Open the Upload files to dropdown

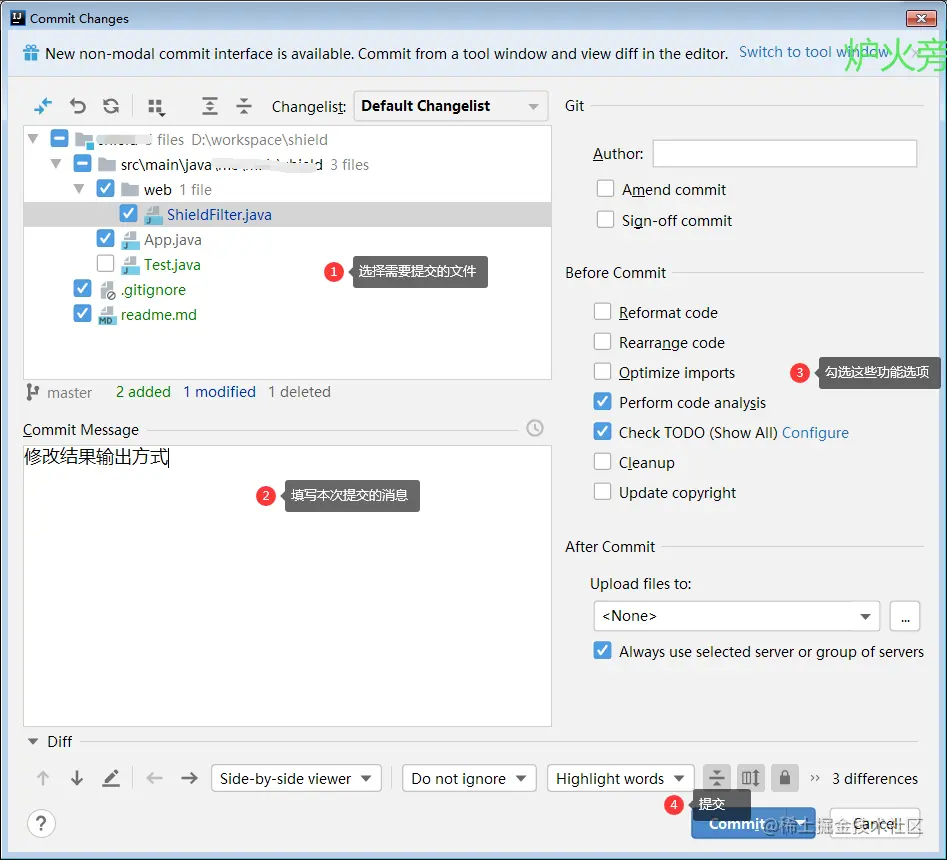tap(736, 616)
